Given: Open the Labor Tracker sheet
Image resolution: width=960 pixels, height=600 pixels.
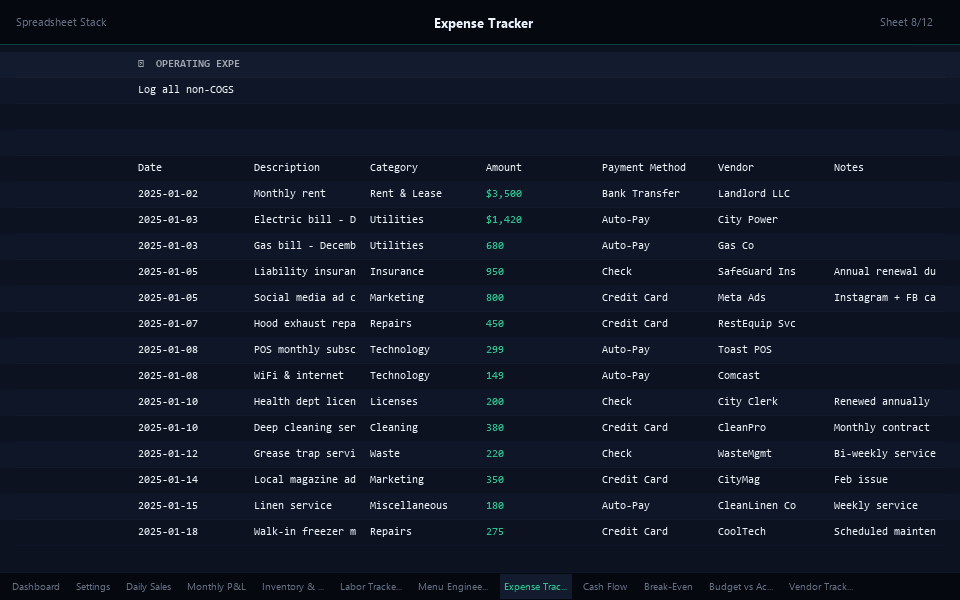Looking at the screenshot, I should pyautogui.click(x=371, y=587).
